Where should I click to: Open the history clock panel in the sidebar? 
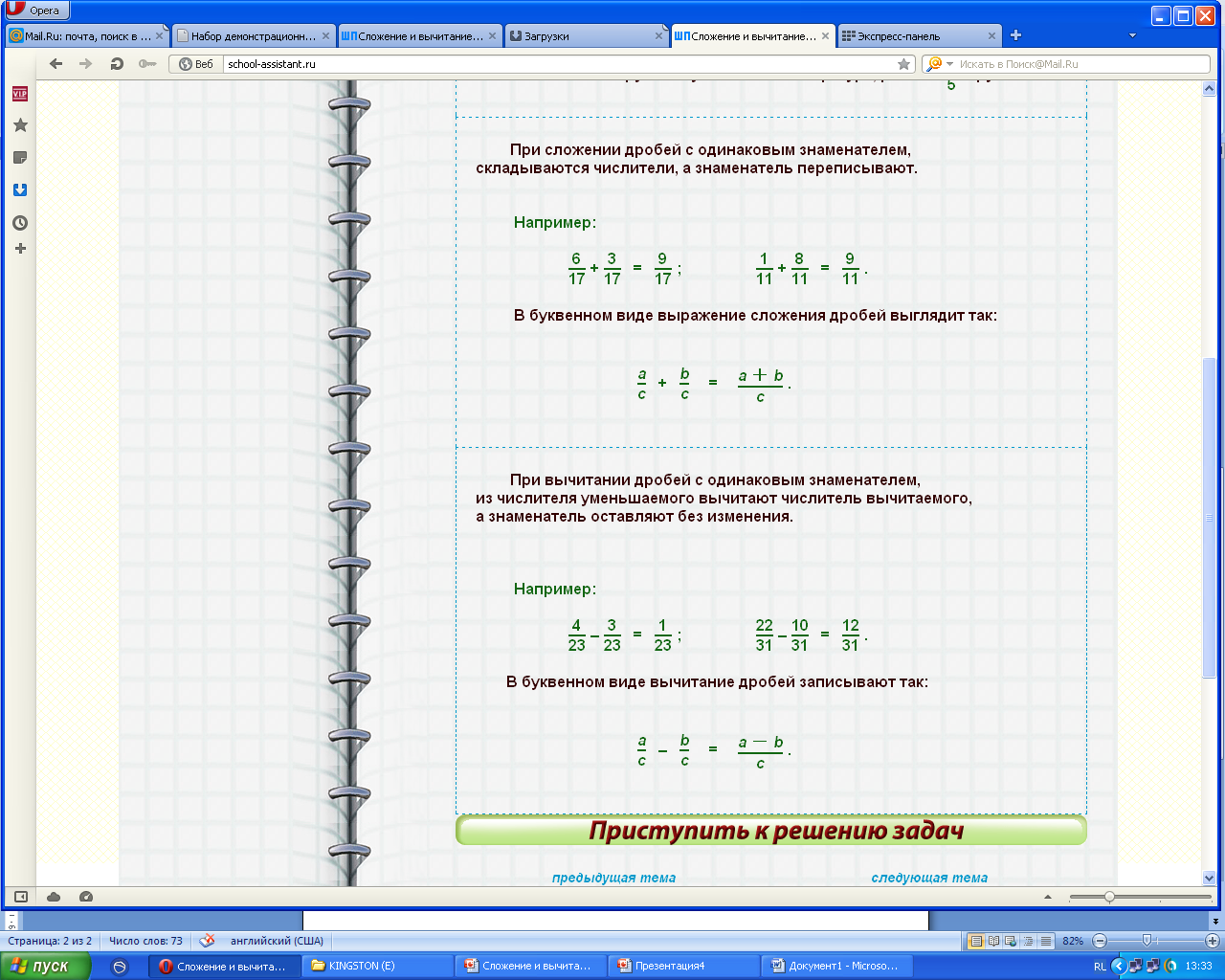click(20, 223)
